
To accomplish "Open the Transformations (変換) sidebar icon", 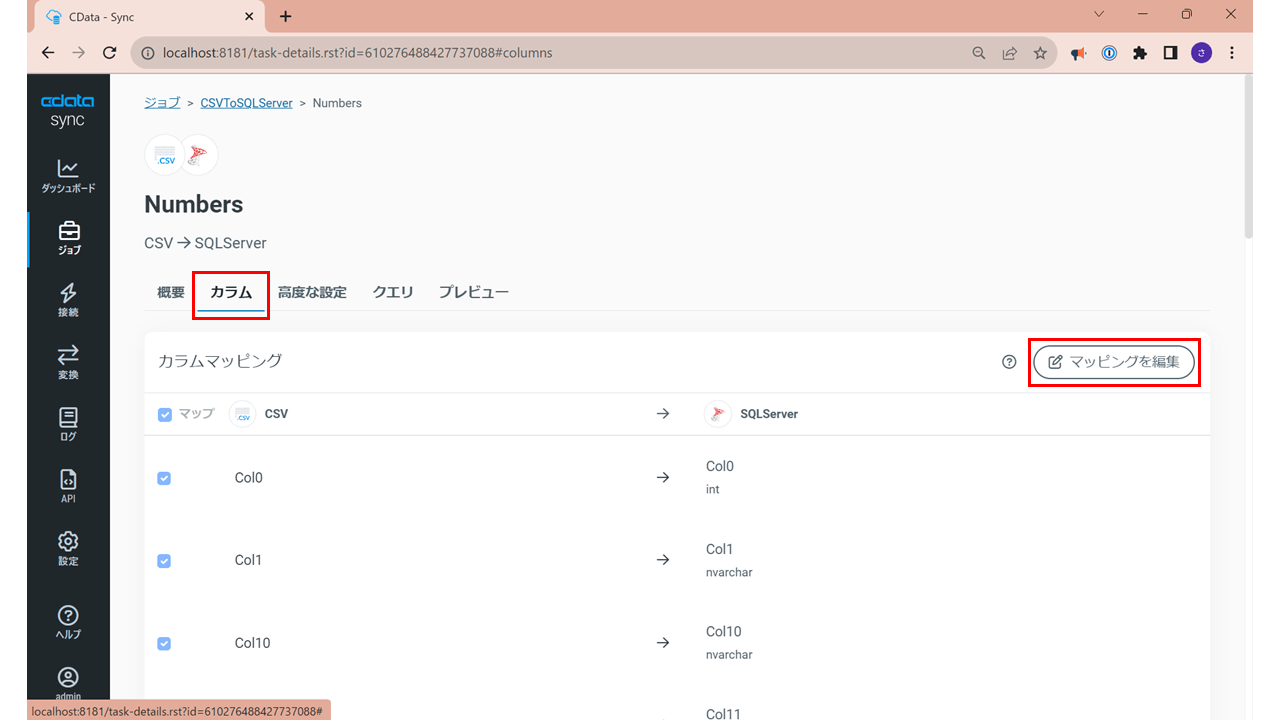I will coord(68,362).
